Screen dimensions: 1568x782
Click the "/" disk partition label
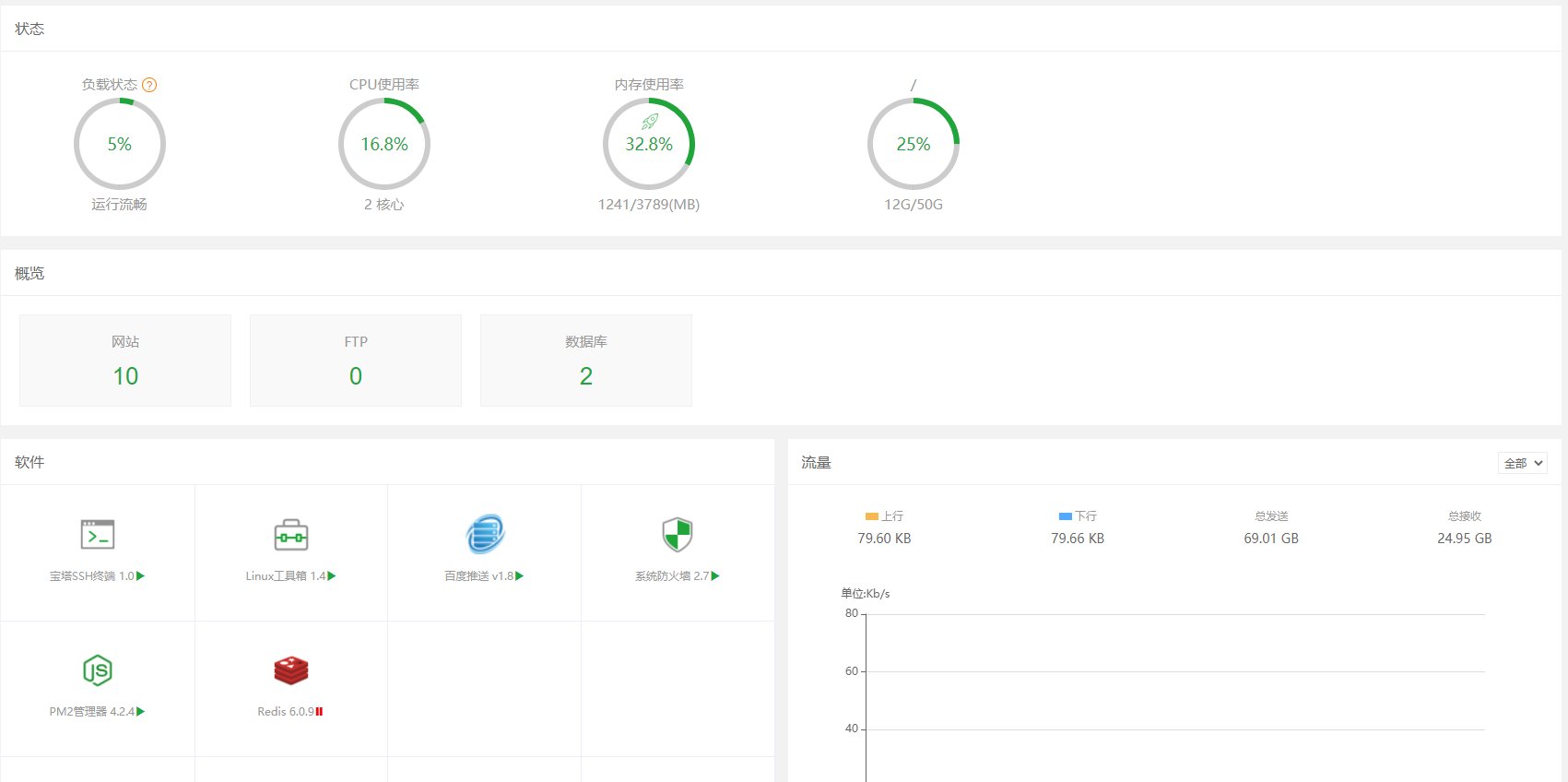click(914, 85)
